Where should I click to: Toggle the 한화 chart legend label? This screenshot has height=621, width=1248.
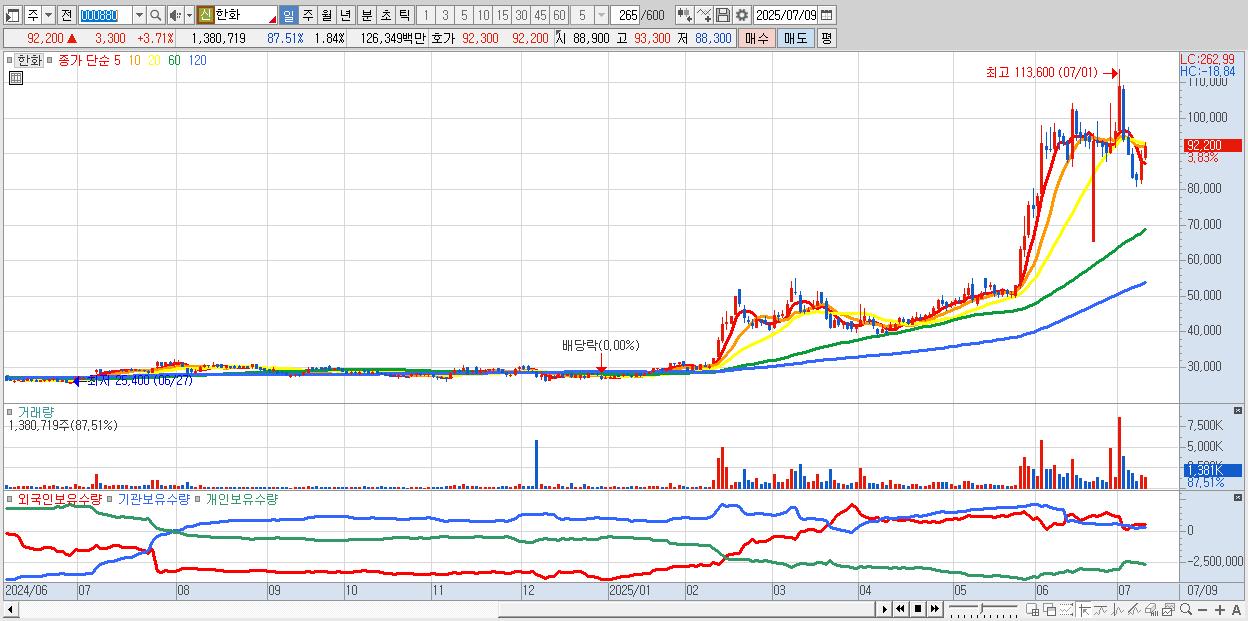[29, 61]
